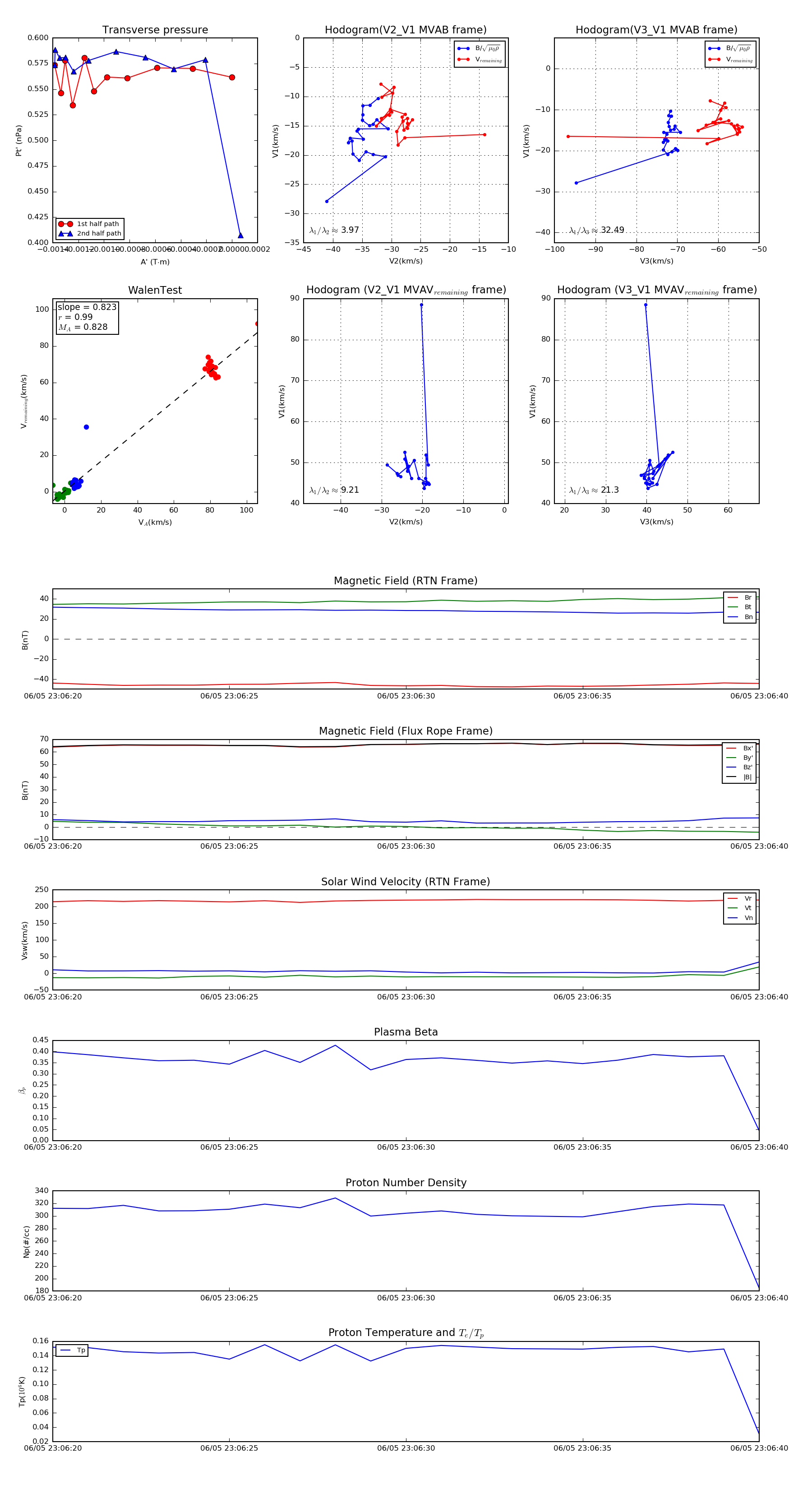
Task: Click the 'By'' legend entry
Action: pyautogui.click(x=740, y=758)
